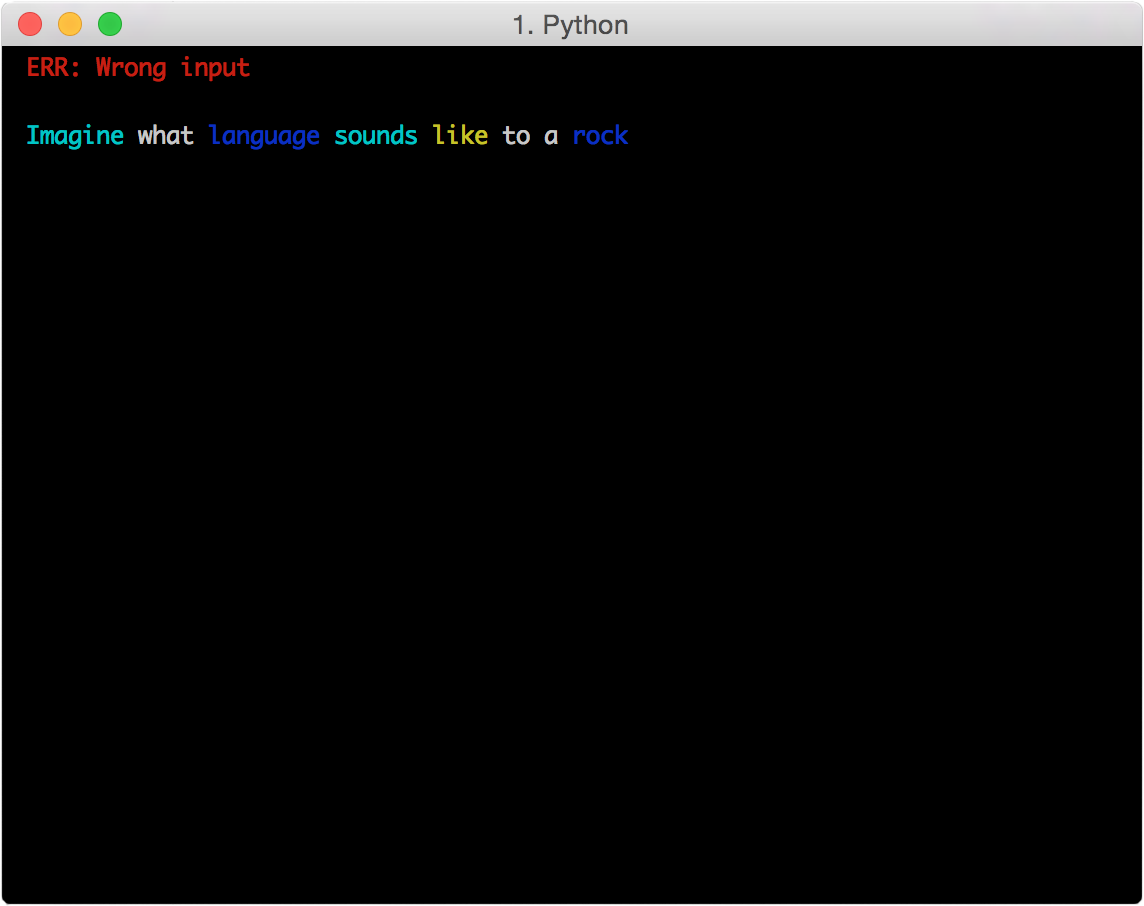The image size is (1144, 906).
Task: Click the word 'Wrong' in error line
Action: [x=131, y=68]
